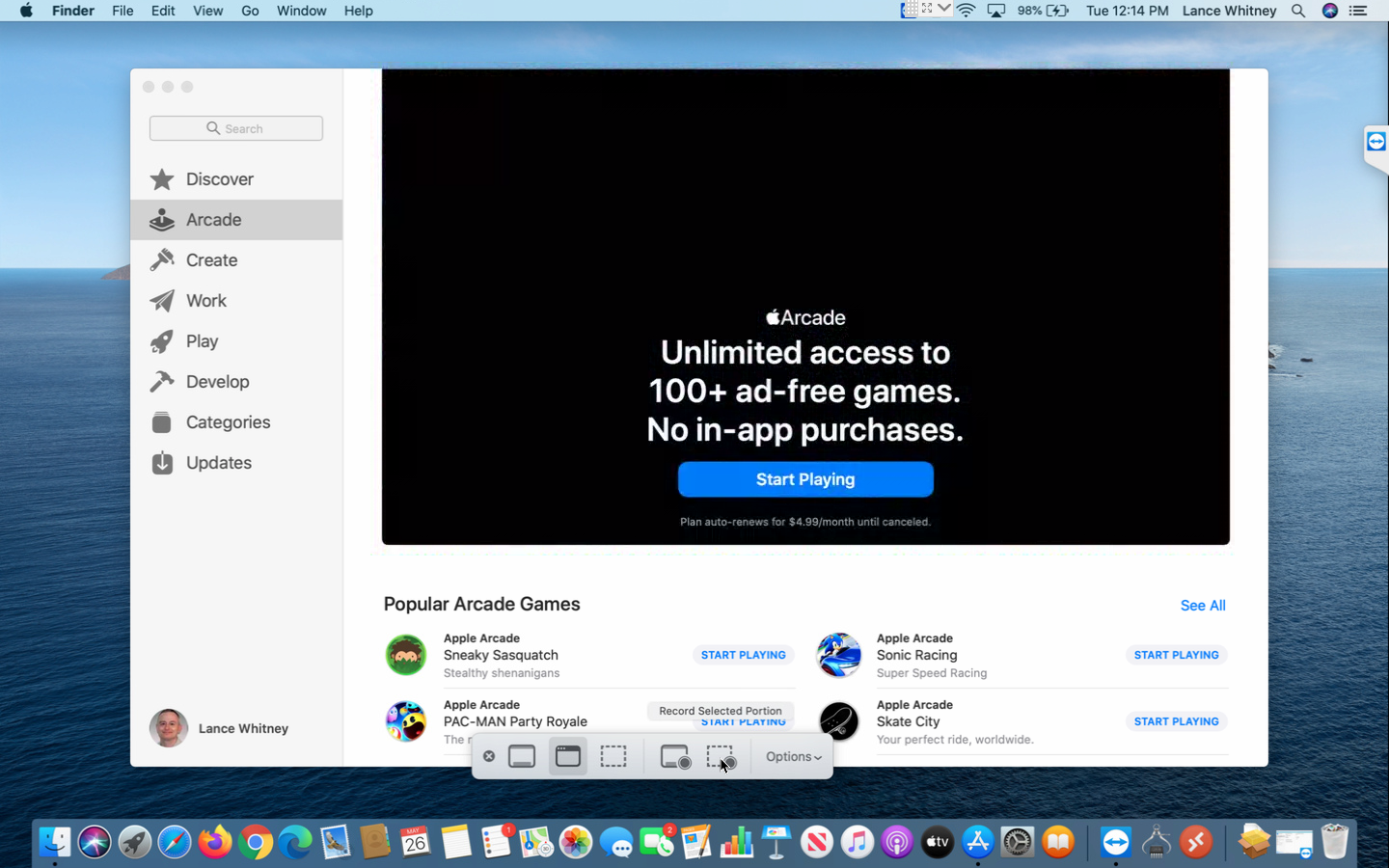Open Trash from the Dock
1389x868 pixels.
coord(1335,842)
